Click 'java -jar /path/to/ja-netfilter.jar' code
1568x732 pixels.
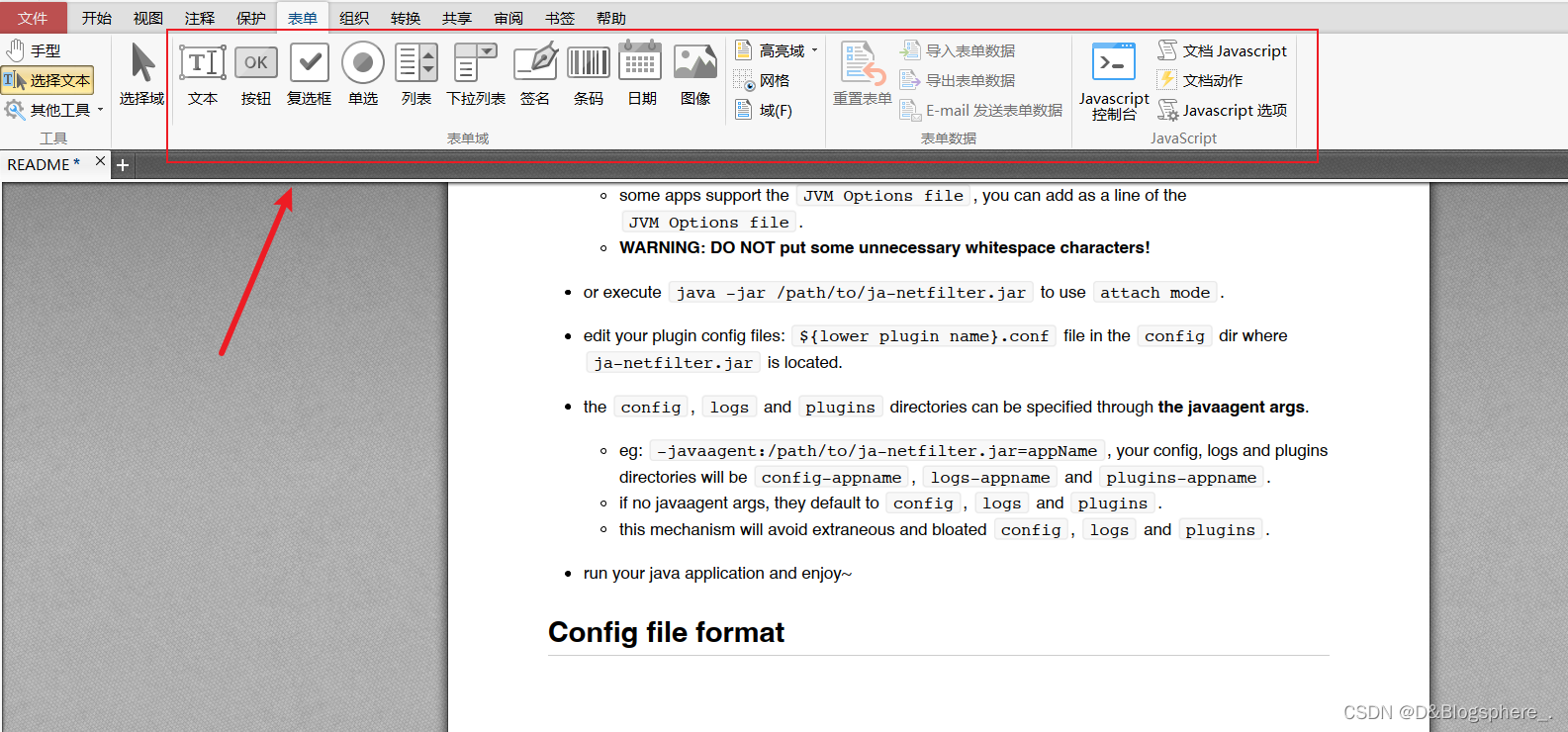pos(851,293)
